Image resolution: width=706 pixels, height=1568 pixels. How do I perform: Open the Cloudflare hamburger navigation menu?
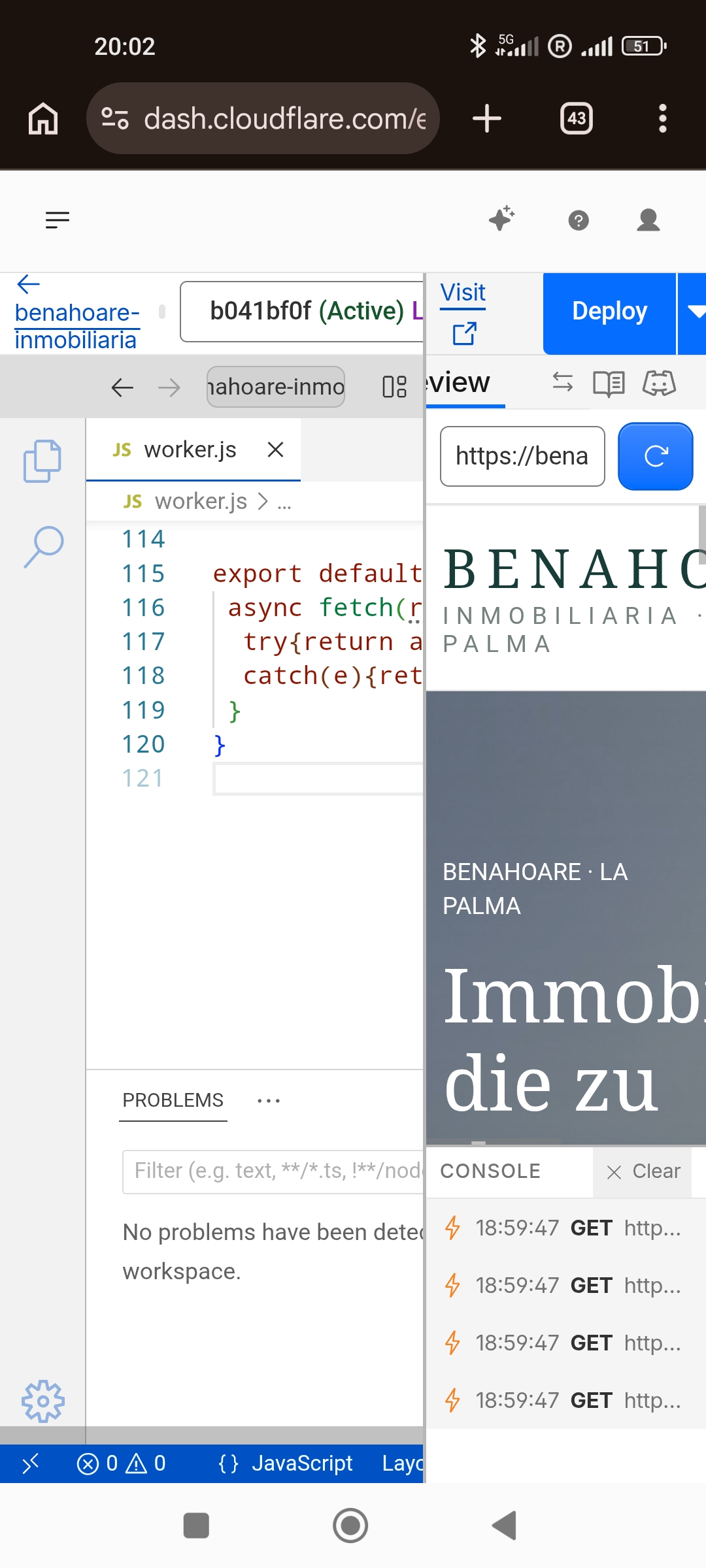tap(58, 220)
